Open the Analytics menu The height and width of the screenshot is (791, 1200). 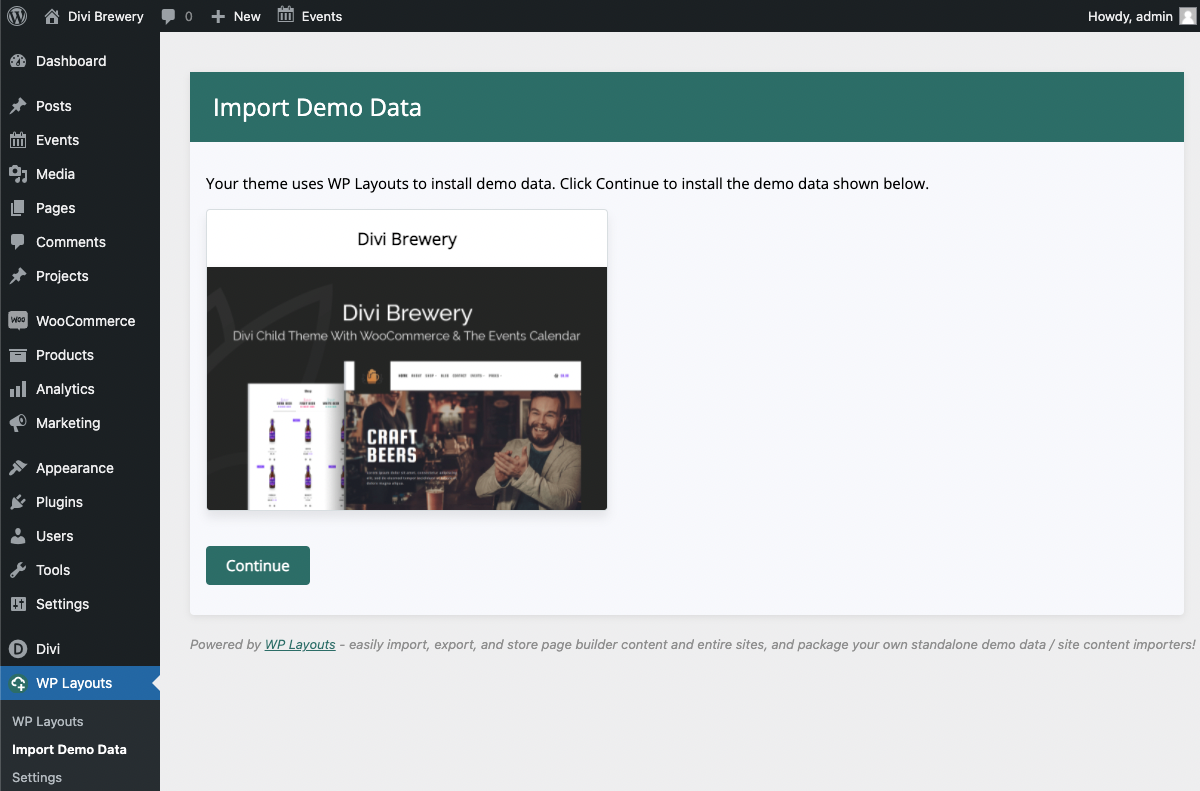[x=80, y=389]
